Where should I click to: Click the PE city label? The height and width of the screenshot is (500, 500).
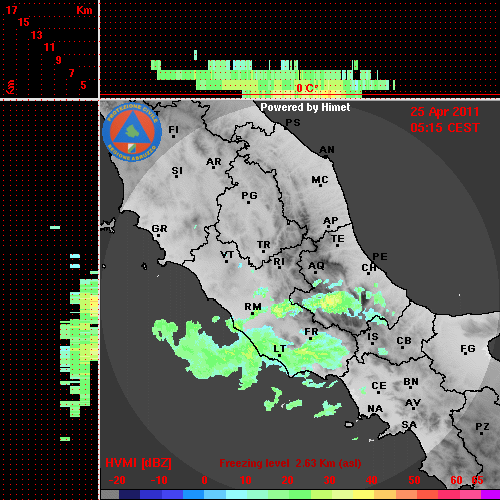click(x=380, y=257)
